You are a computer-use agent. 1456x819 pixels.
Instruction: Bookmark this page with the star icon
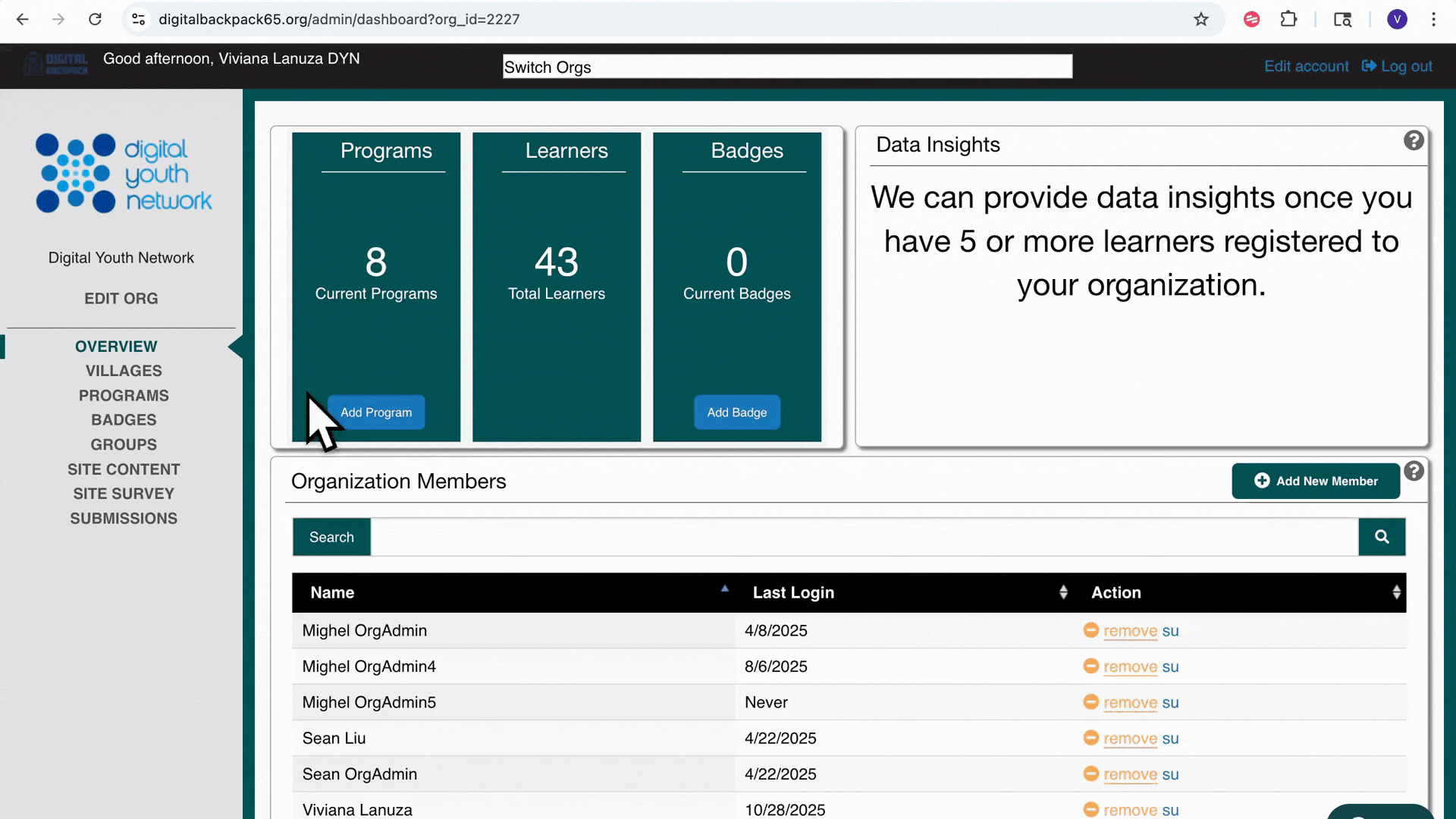1201,19
